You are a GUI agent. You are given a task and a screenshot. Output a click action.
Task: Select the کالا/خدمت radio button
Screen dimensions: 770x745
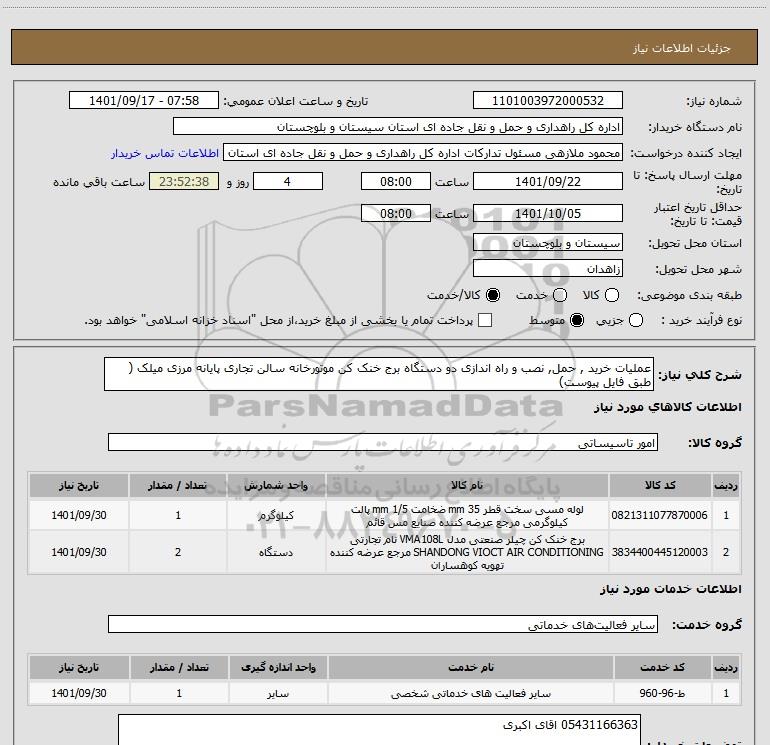tap(493, 295)
